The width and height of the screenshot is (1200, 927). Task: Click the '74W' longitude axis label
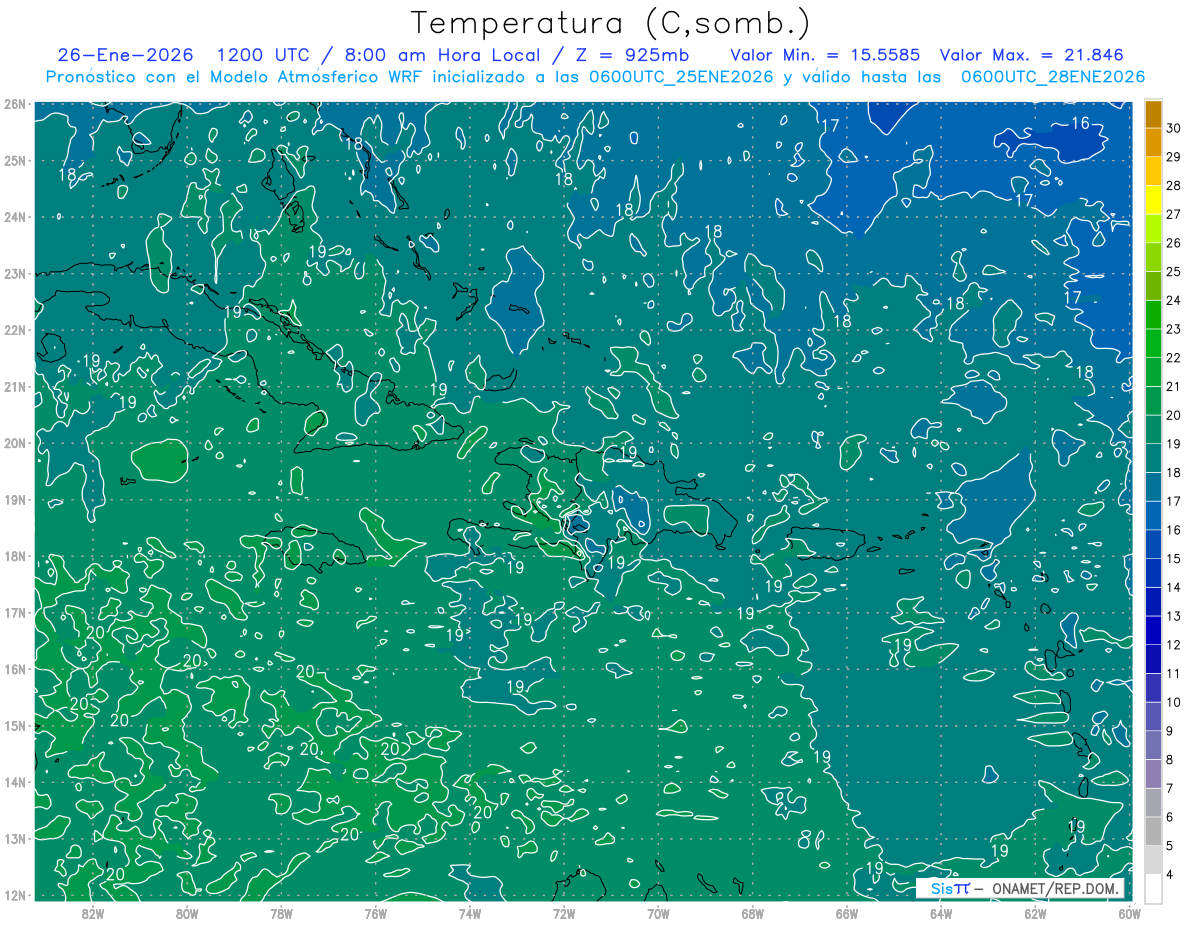469,913
